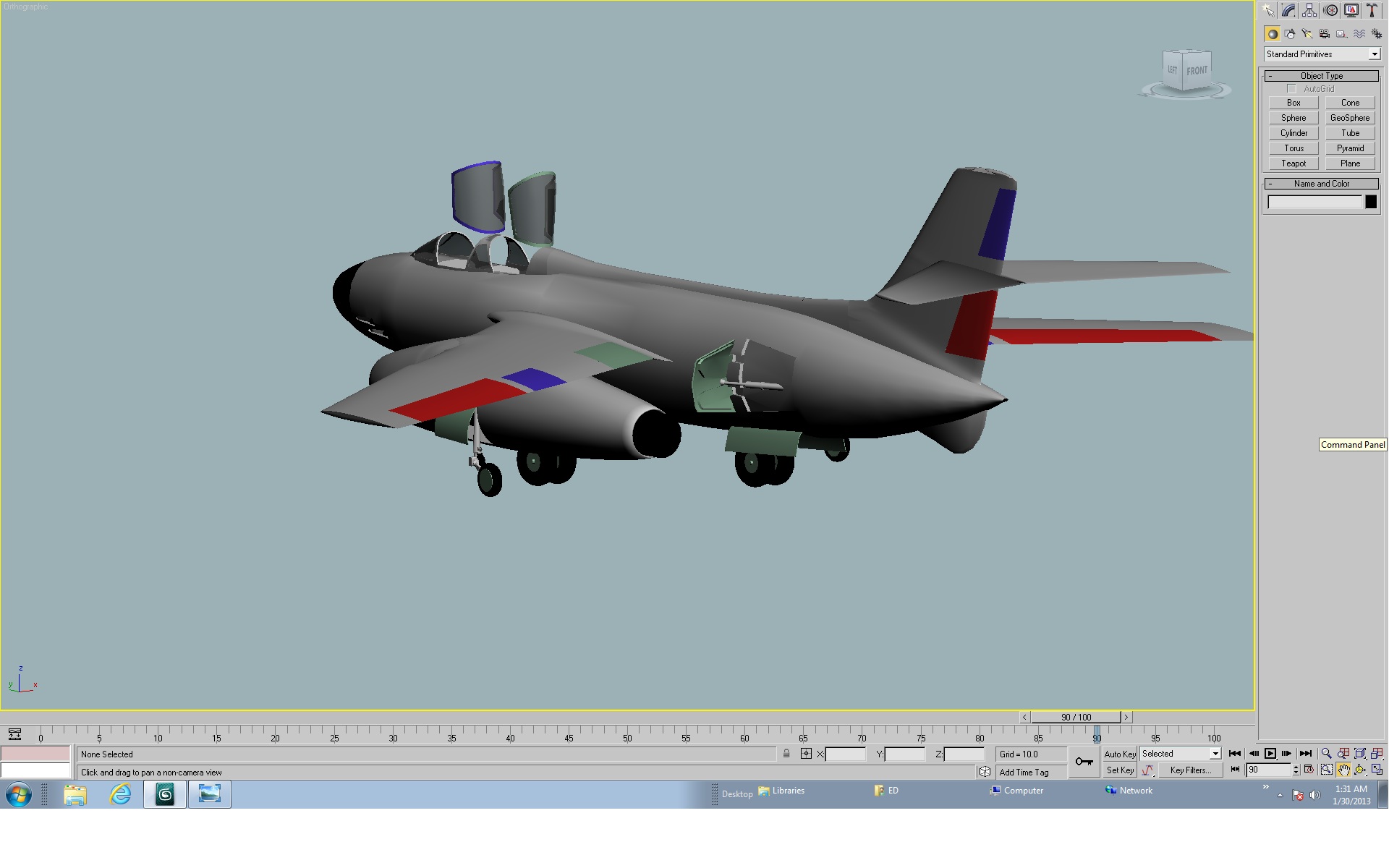Viewport: 1389px width, 868px height.
Task: Click the Set Keys key icon
Action: [1084, 762]
